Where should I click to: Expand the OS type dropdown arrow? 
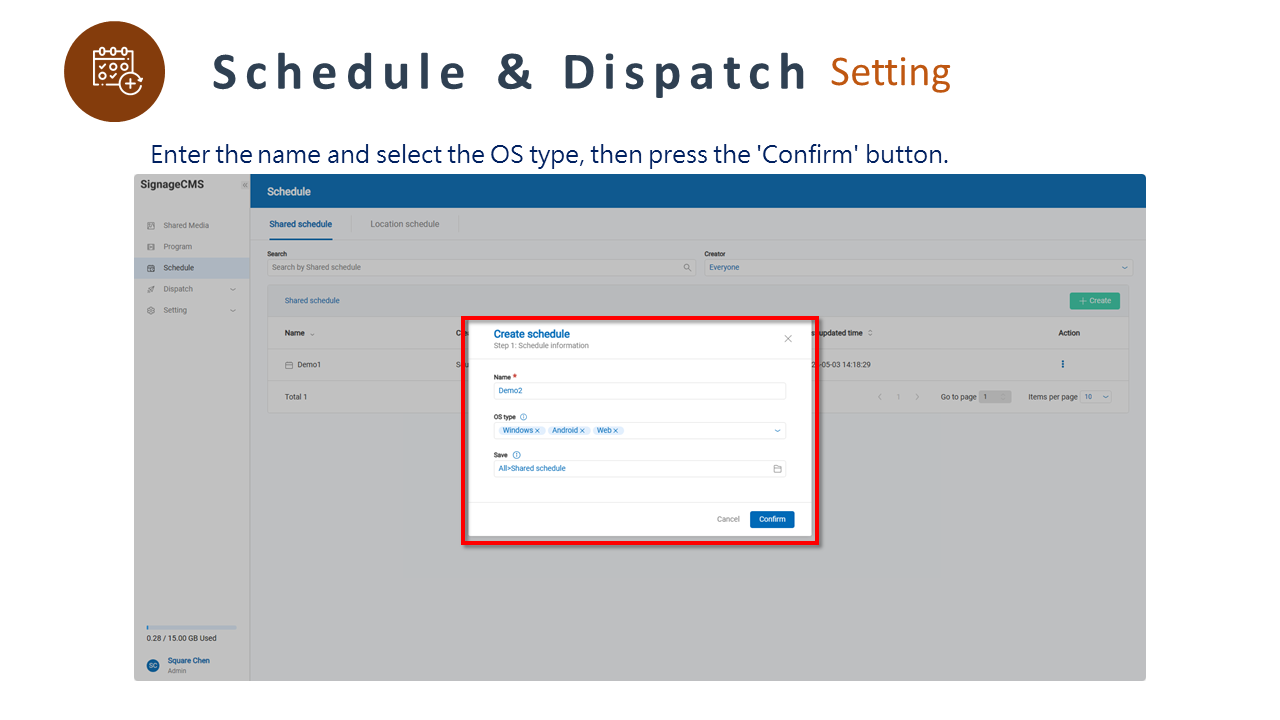click(x=777, y=431)
